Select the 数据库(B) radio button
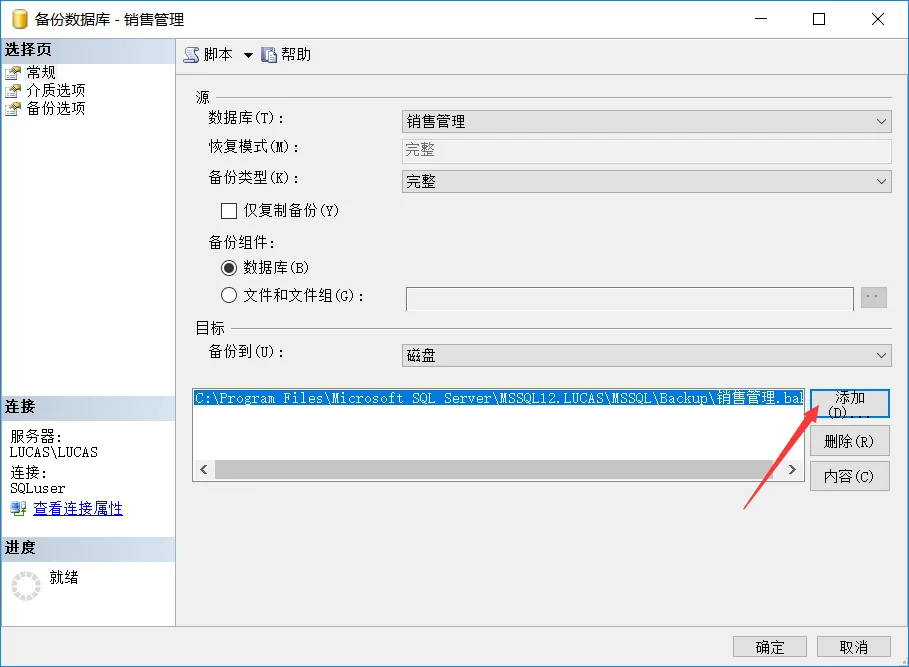909x667 pixels. coord(229,268)
